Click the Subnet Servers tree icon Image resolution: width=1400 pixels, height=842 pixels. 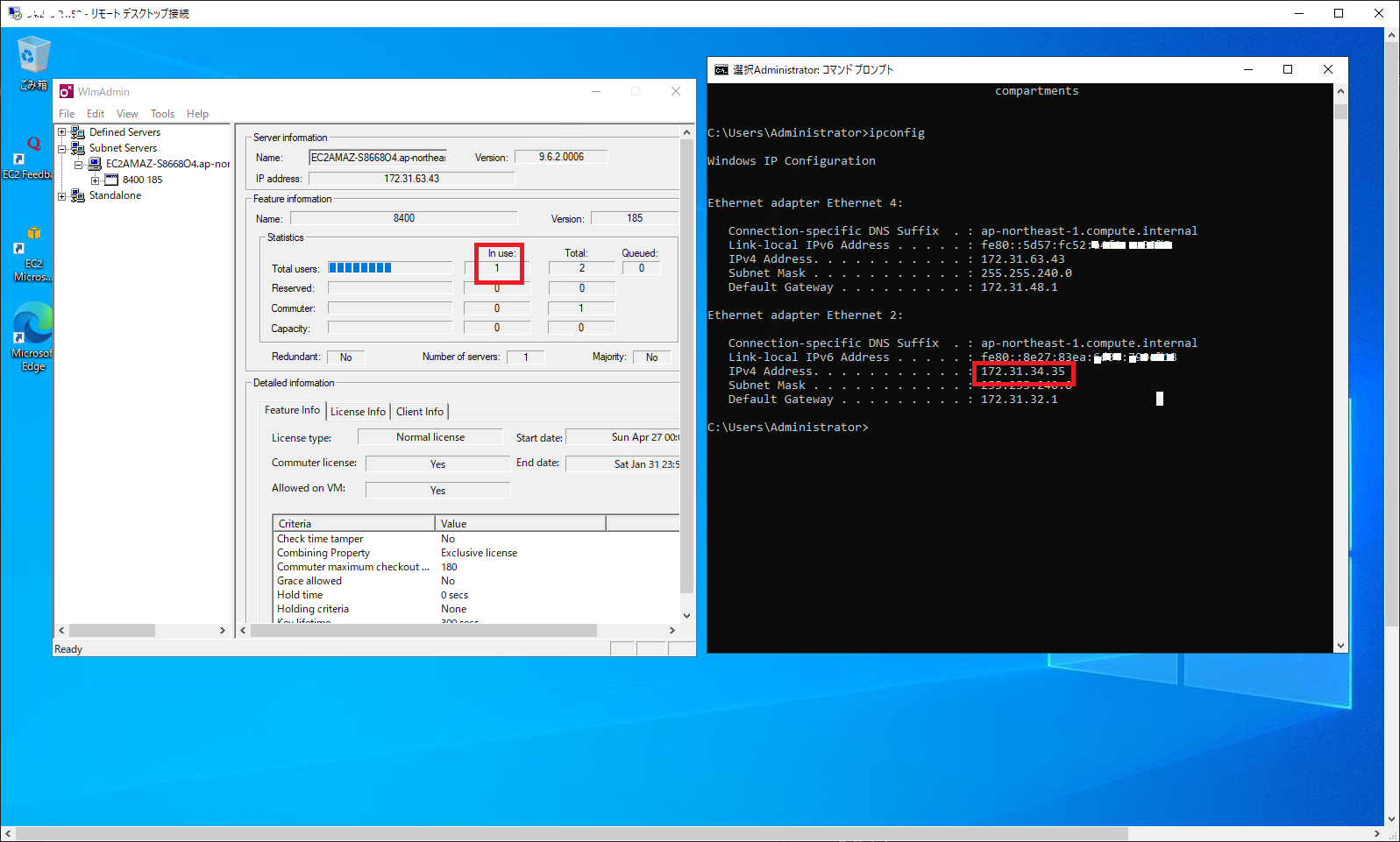pyautogui.click(x=78, y=148)
